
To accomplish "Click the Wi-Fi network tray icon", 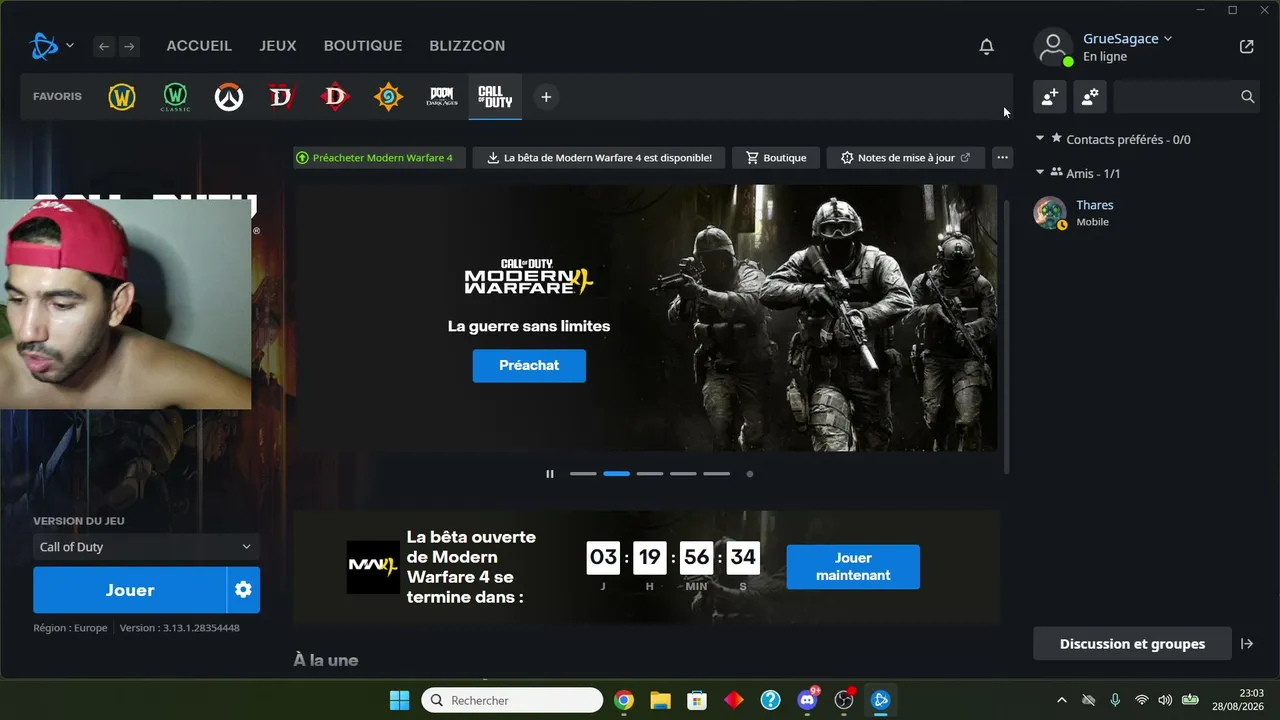I will [1141, 700].
